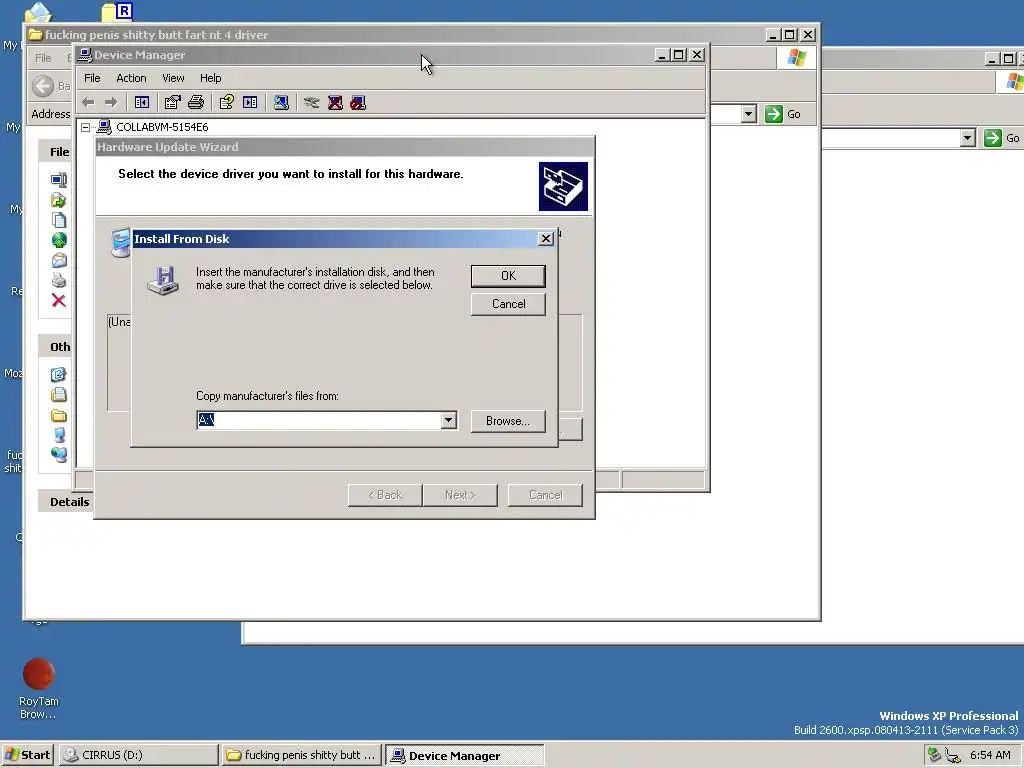Click the greyed icon left of Uninstall
Image resolution: width=1024 pixels, height=768 pixels.
312,103
